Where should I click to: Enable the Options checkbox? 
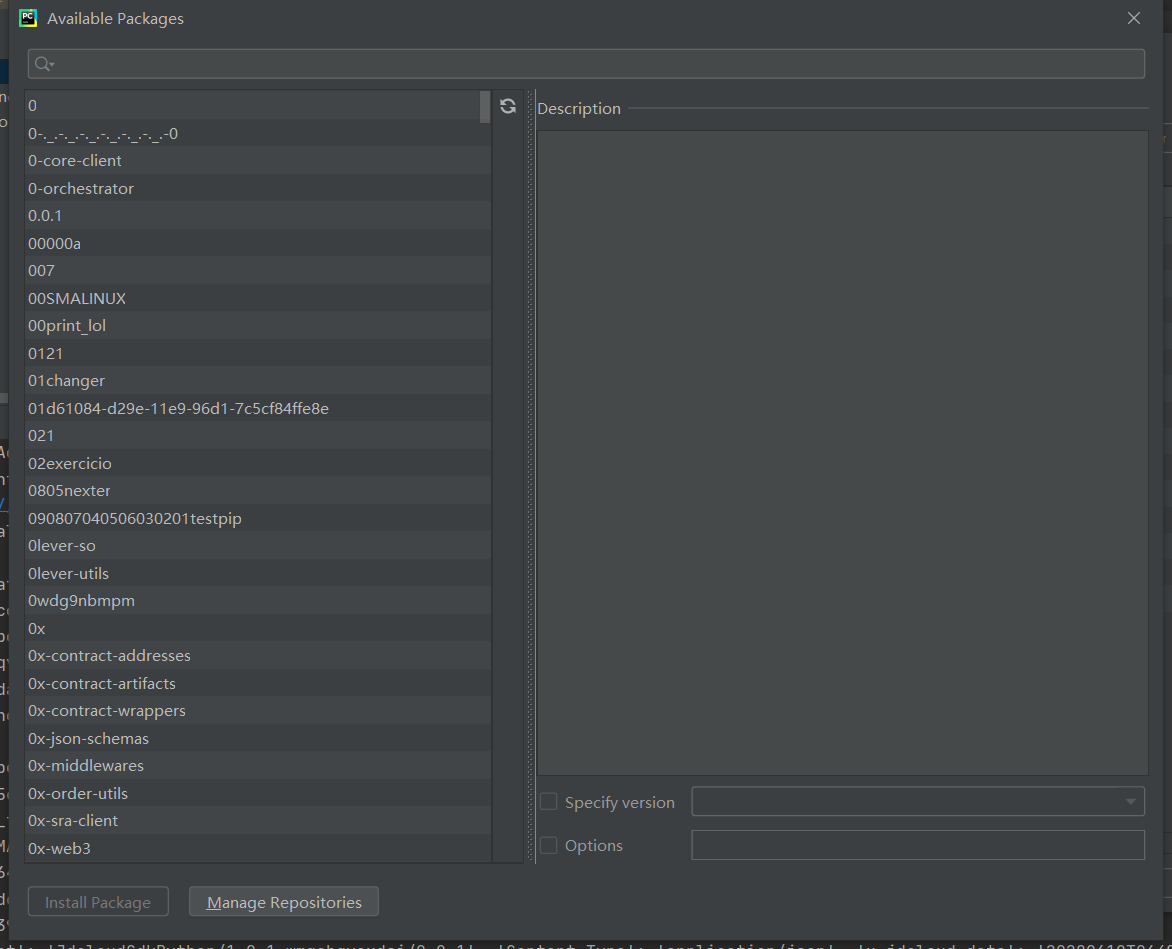point(548,844)
